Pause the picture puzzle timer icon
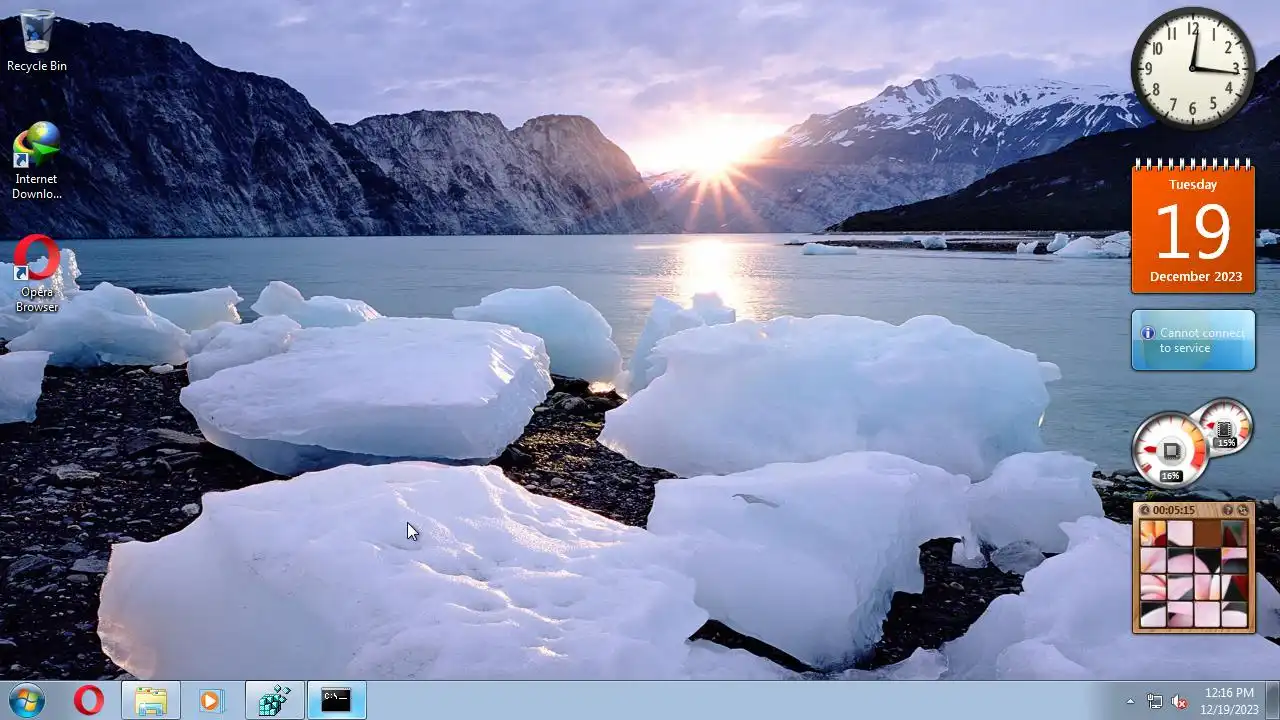The height and width of the screenshot is (720, 1280). click(x=1145, y=510)
